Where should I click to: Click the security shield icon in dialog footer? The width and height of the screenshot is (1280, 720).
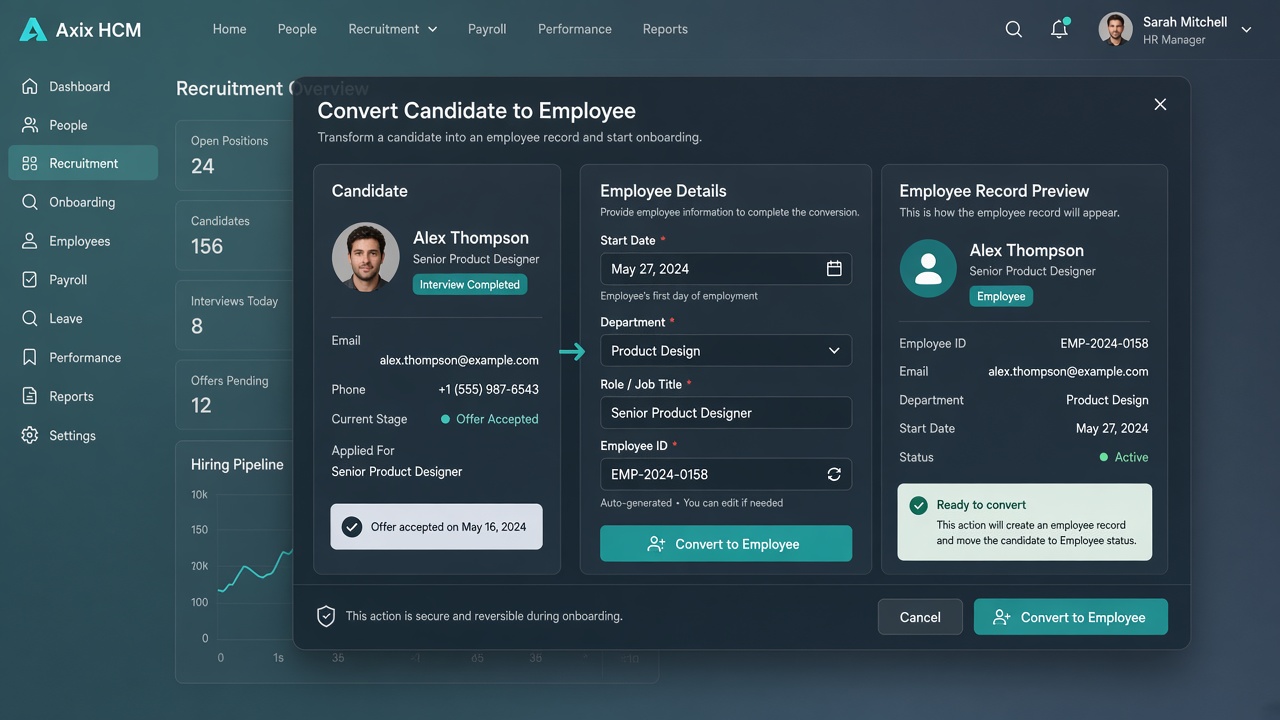pyautogui.click(x=326, y=616)
